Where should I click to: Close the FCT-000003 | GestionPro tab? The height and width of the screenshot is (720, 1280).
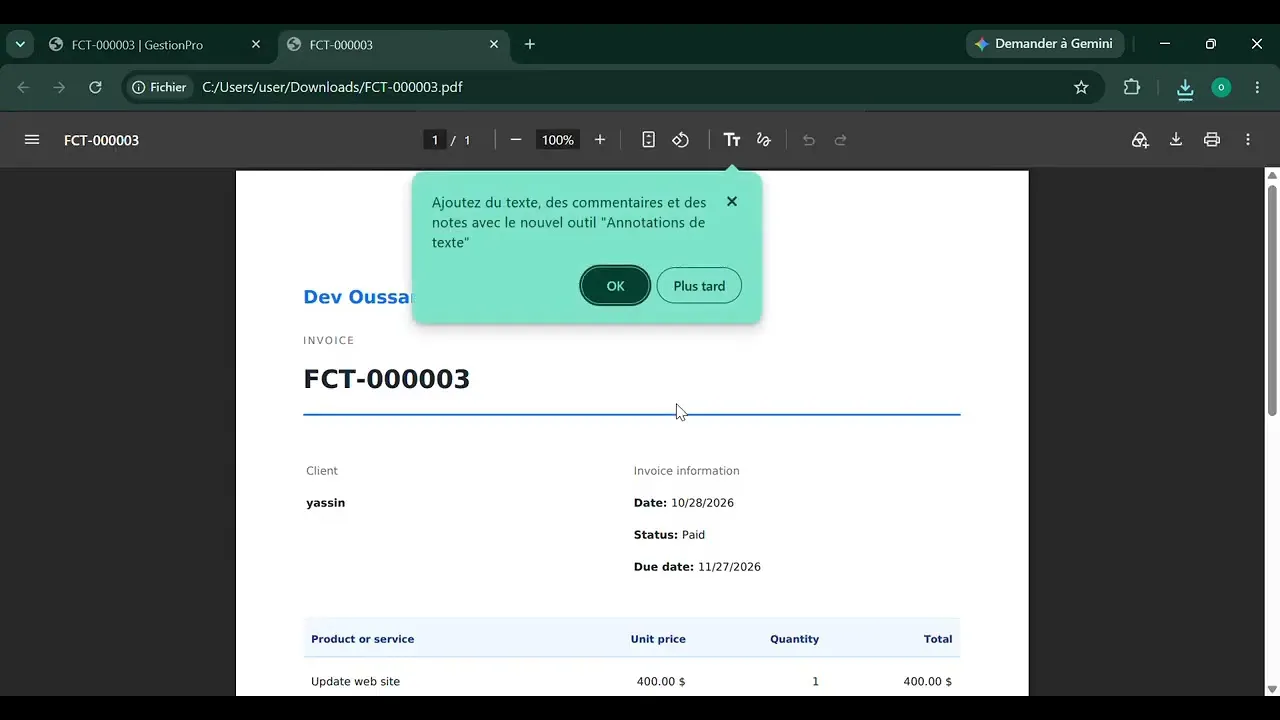click(x=256, y=44)
